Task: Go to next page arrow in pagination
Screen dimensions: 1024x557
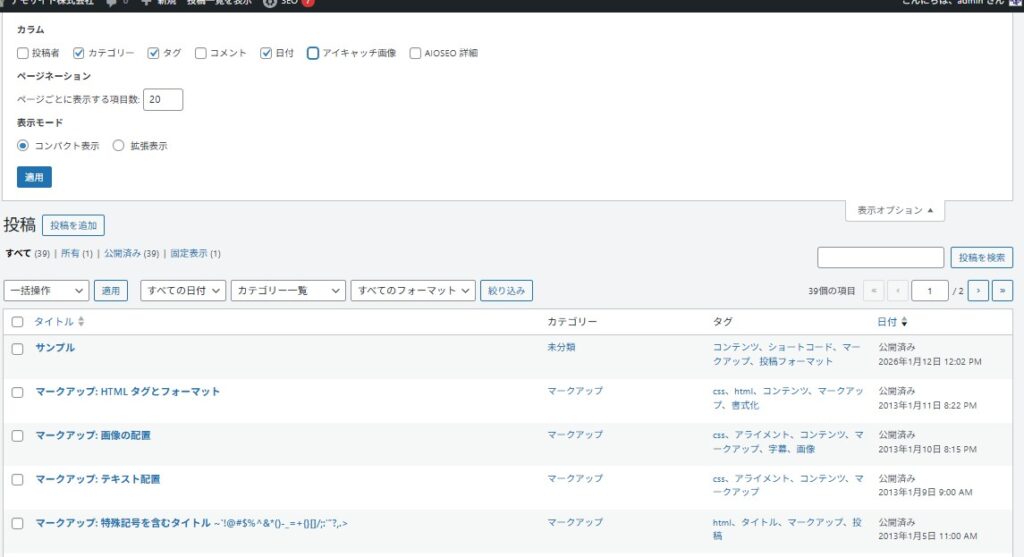Action: pos(978,291)
